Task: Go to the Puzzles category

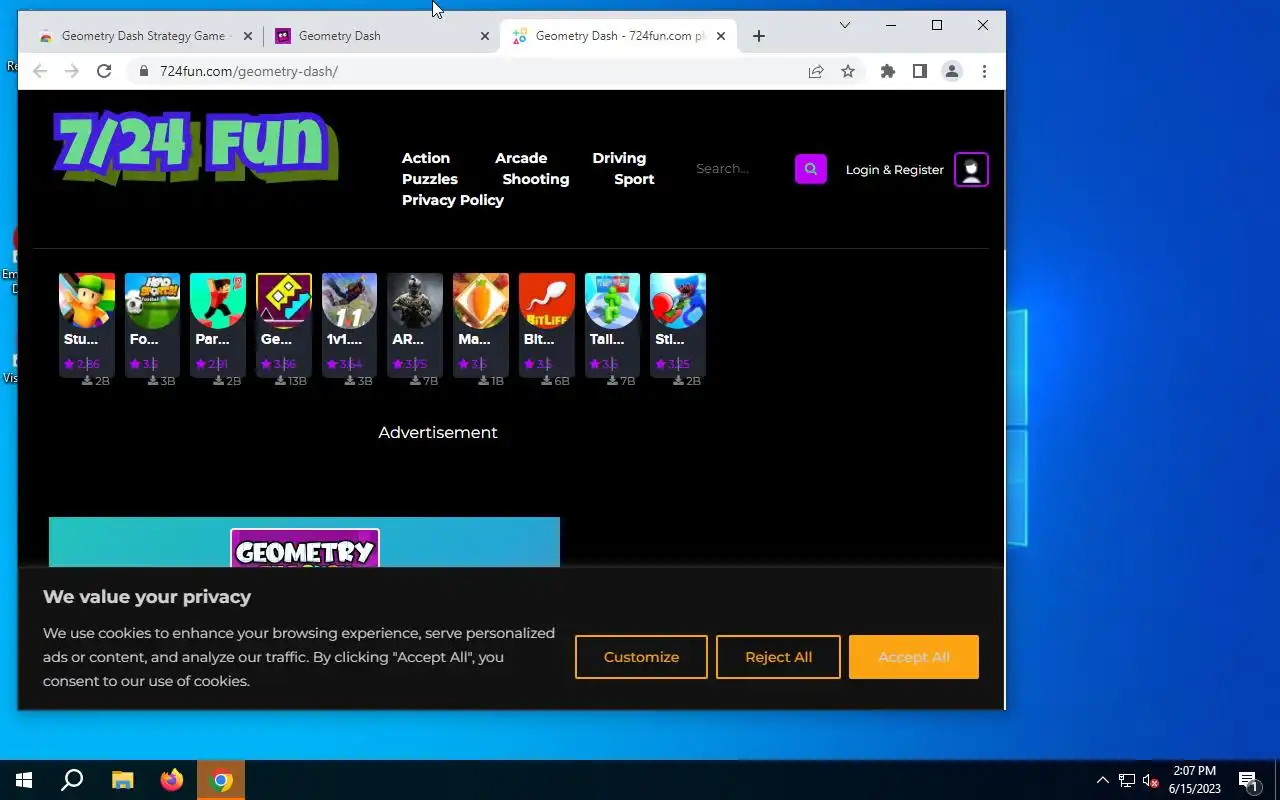Action: click(430, 179)
